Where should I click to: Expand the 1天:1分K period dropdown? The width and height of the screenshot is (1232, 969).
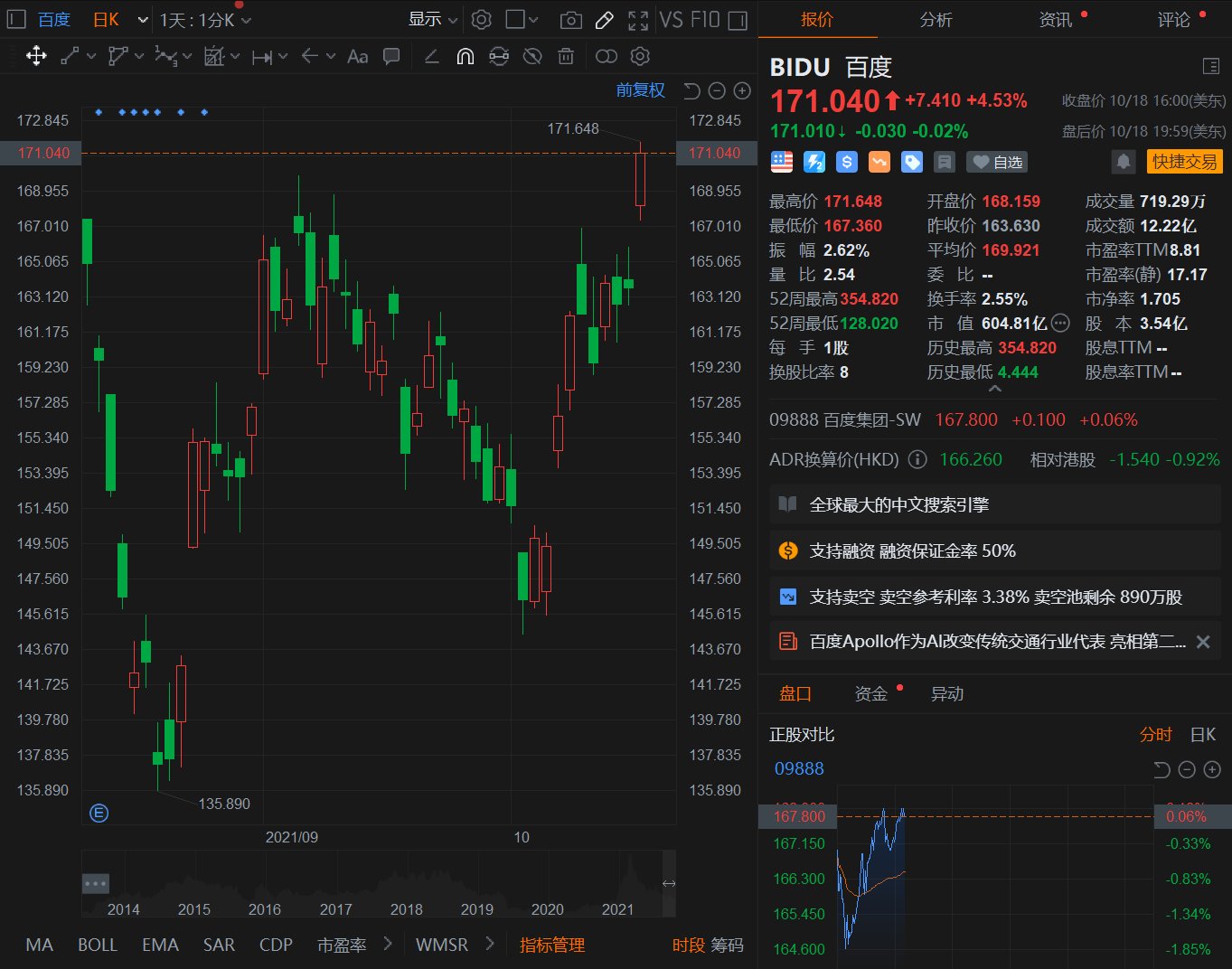(x=205, y=20)
